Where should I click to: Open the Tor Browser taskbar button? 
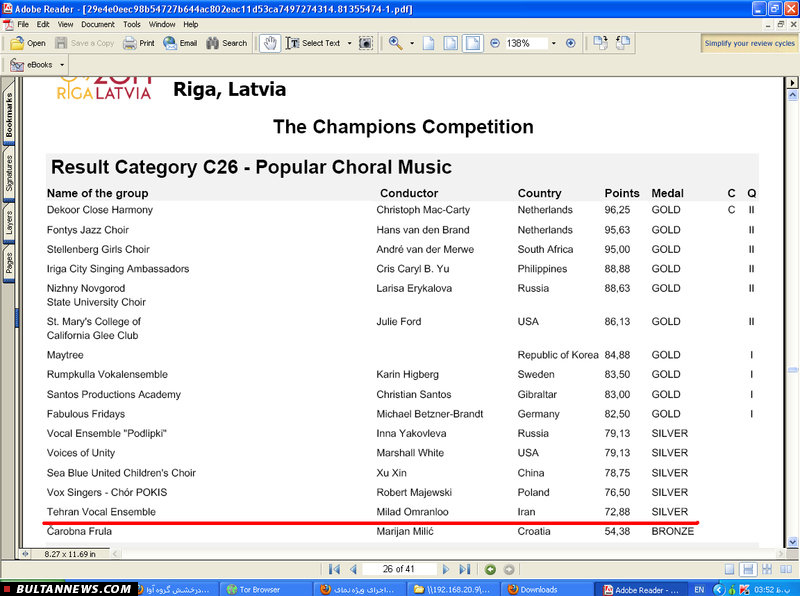(265, 589)
